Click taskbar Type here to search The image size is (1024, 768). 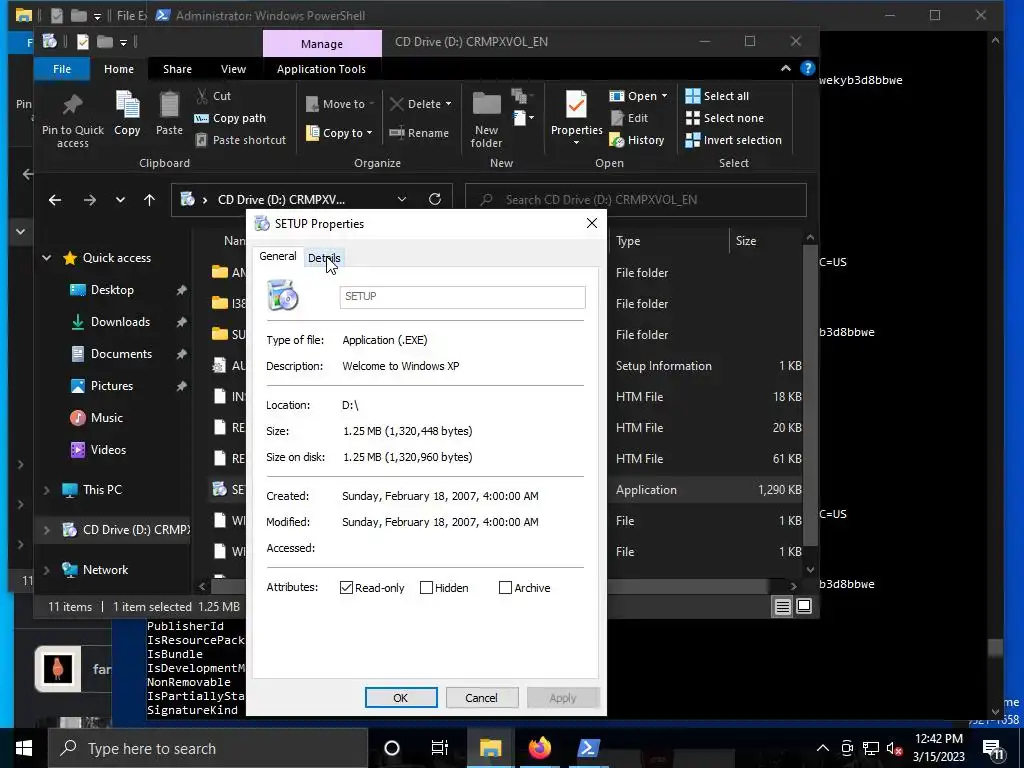coord(208,748)
